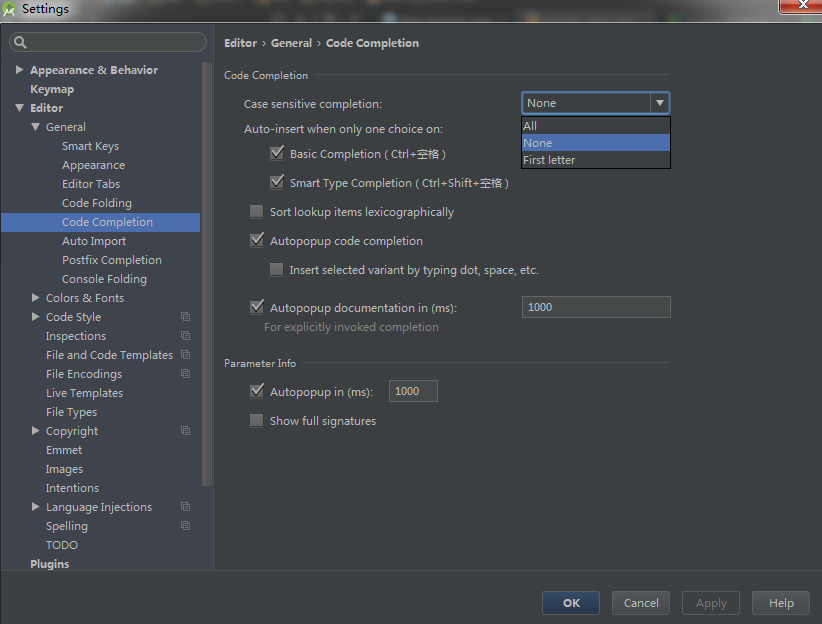The image size is (822, 624).
Task: Click the search magnifier icon in settings
Action: click(x=20, y=42)
